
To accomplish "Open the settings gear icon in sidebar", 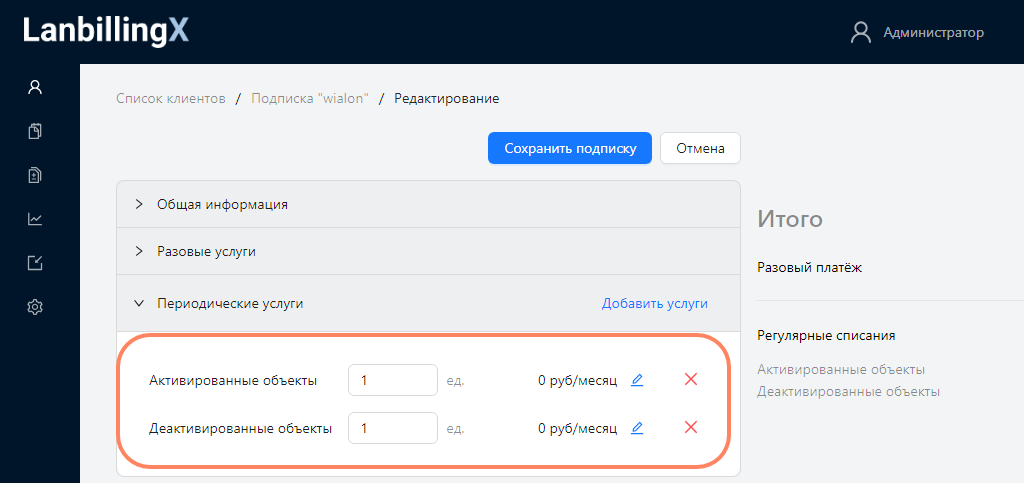I will click(35, 307).
